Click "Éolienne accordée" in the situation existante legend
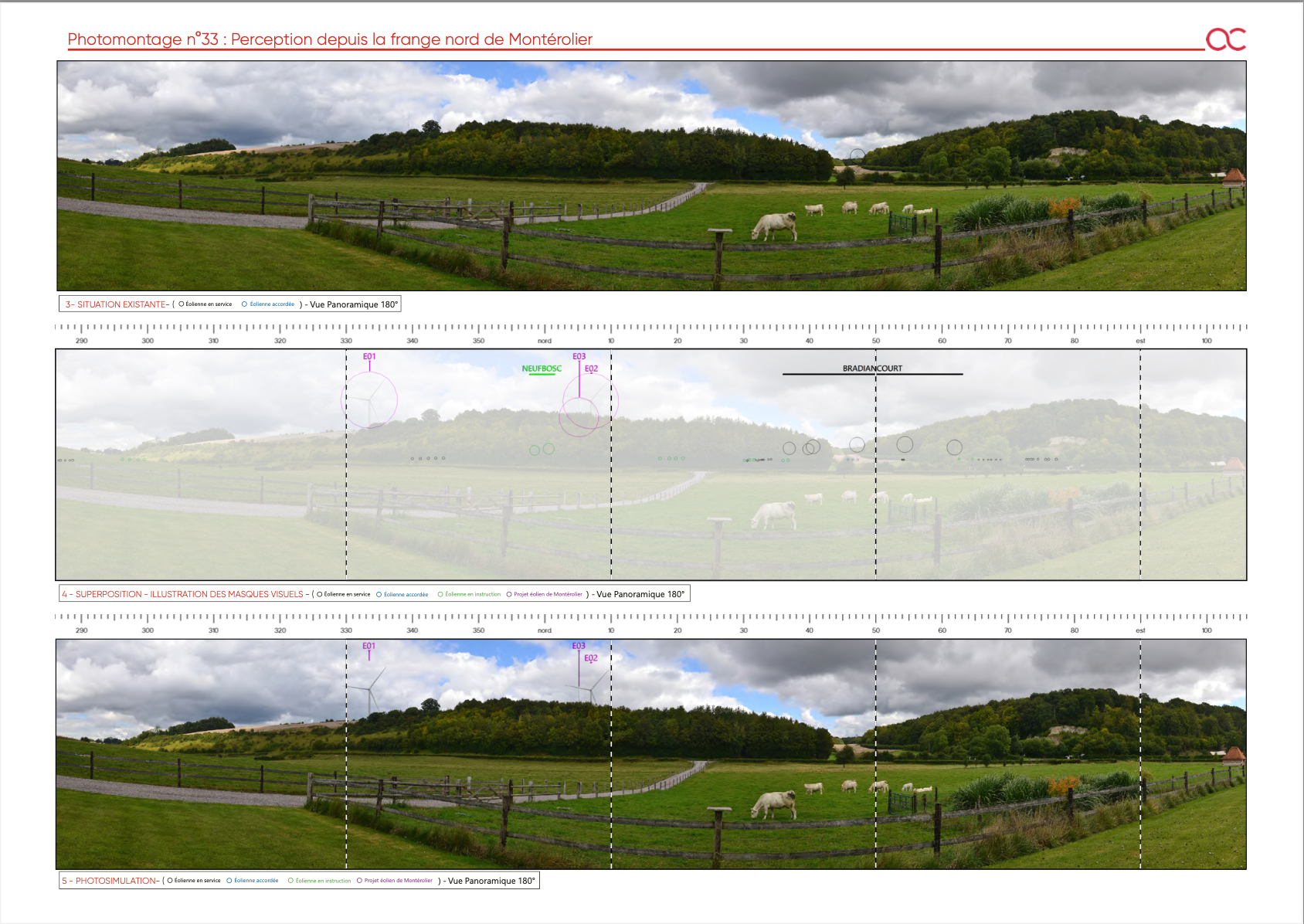Viewport: 1304px width, 924px height. click(272, 304)
